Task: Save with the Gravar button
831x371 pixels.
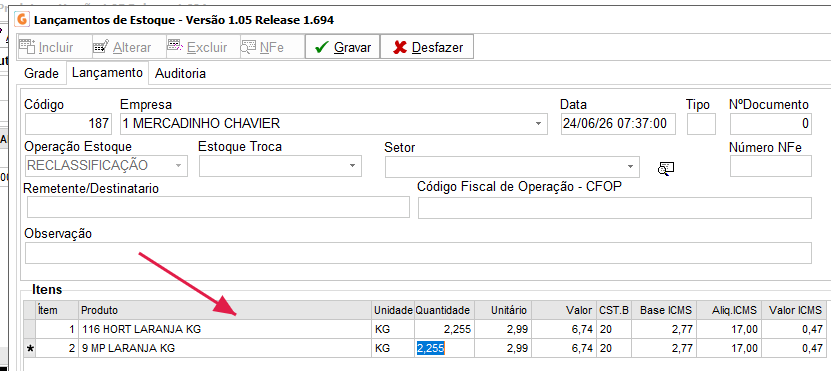Action: (342, 47)
